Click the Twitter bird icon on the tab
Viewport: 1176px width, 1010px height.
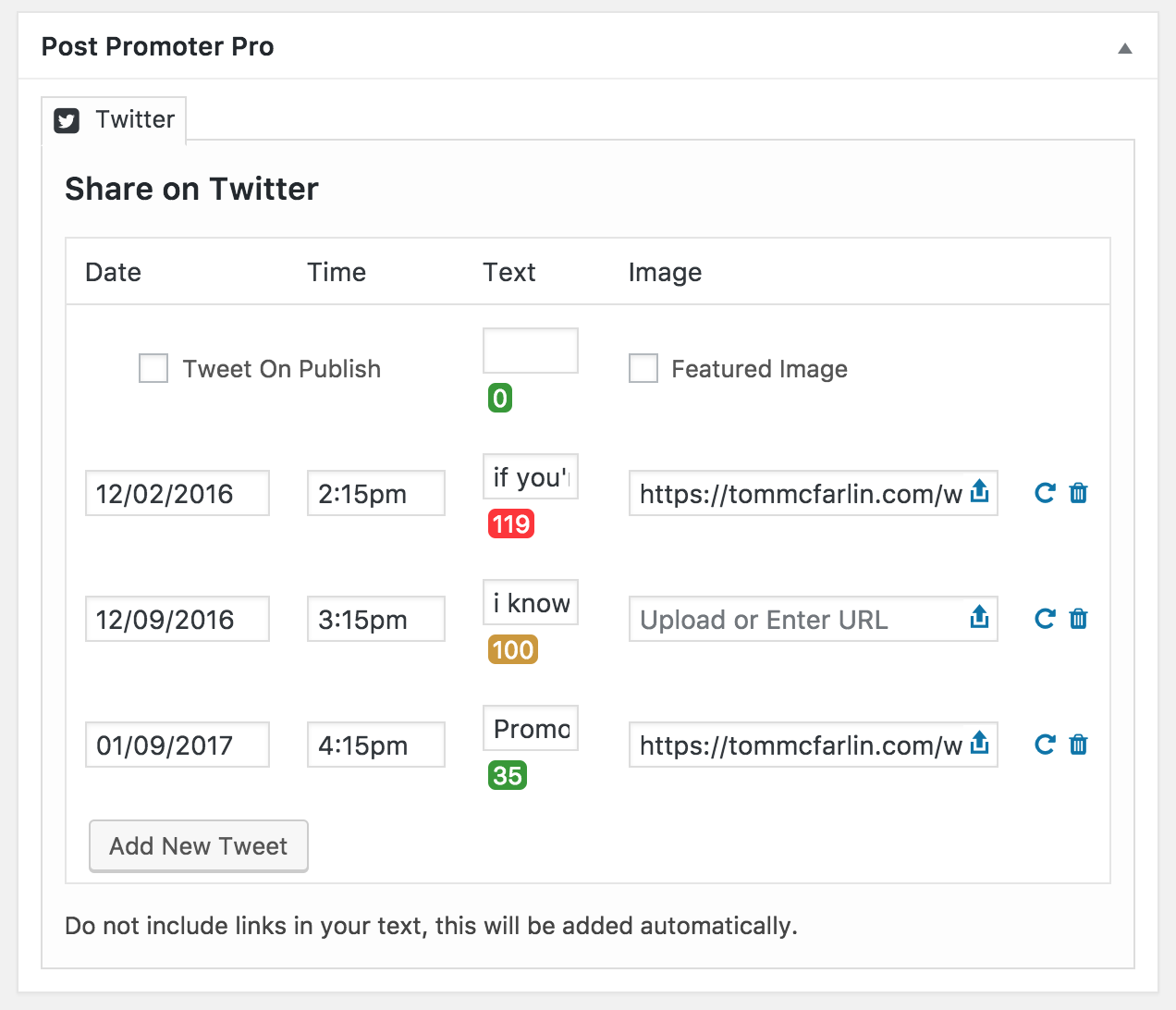coord(66,119)
